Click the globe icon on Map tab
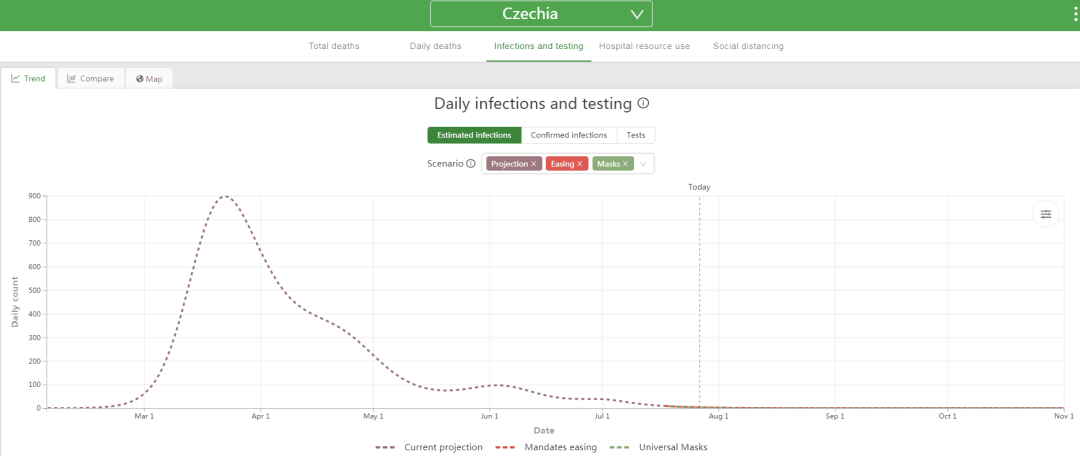1080x456 pixels. pyautogui.click(x=140, y=79)
